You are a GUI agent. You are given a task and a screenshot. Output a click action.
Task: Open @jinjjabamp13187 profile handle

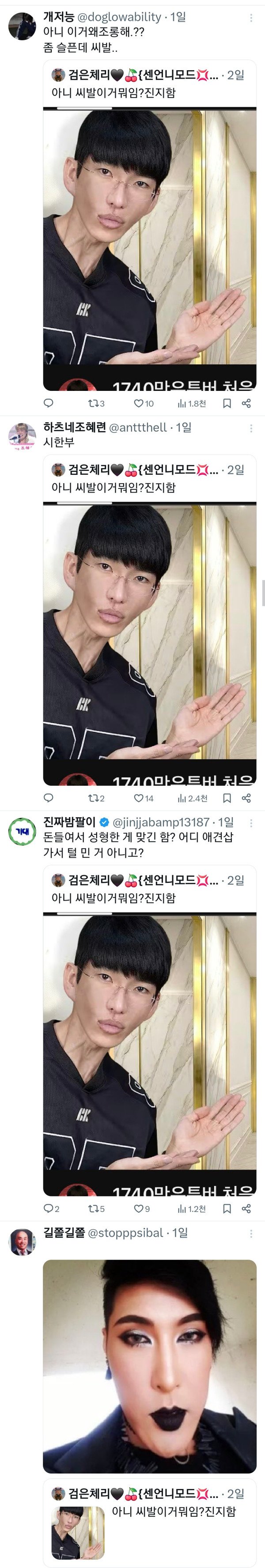(x=161, y=822)
